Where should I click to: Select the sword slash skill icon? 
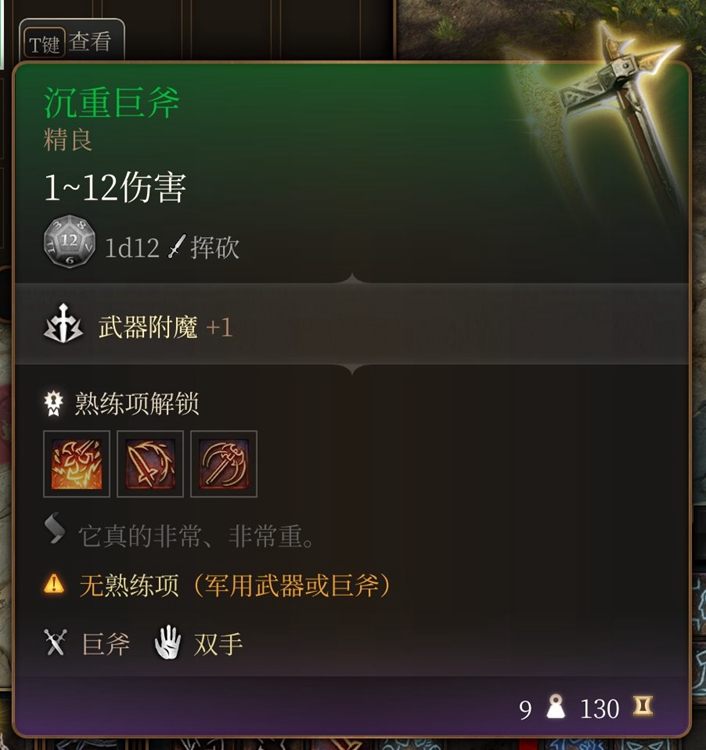150,464
